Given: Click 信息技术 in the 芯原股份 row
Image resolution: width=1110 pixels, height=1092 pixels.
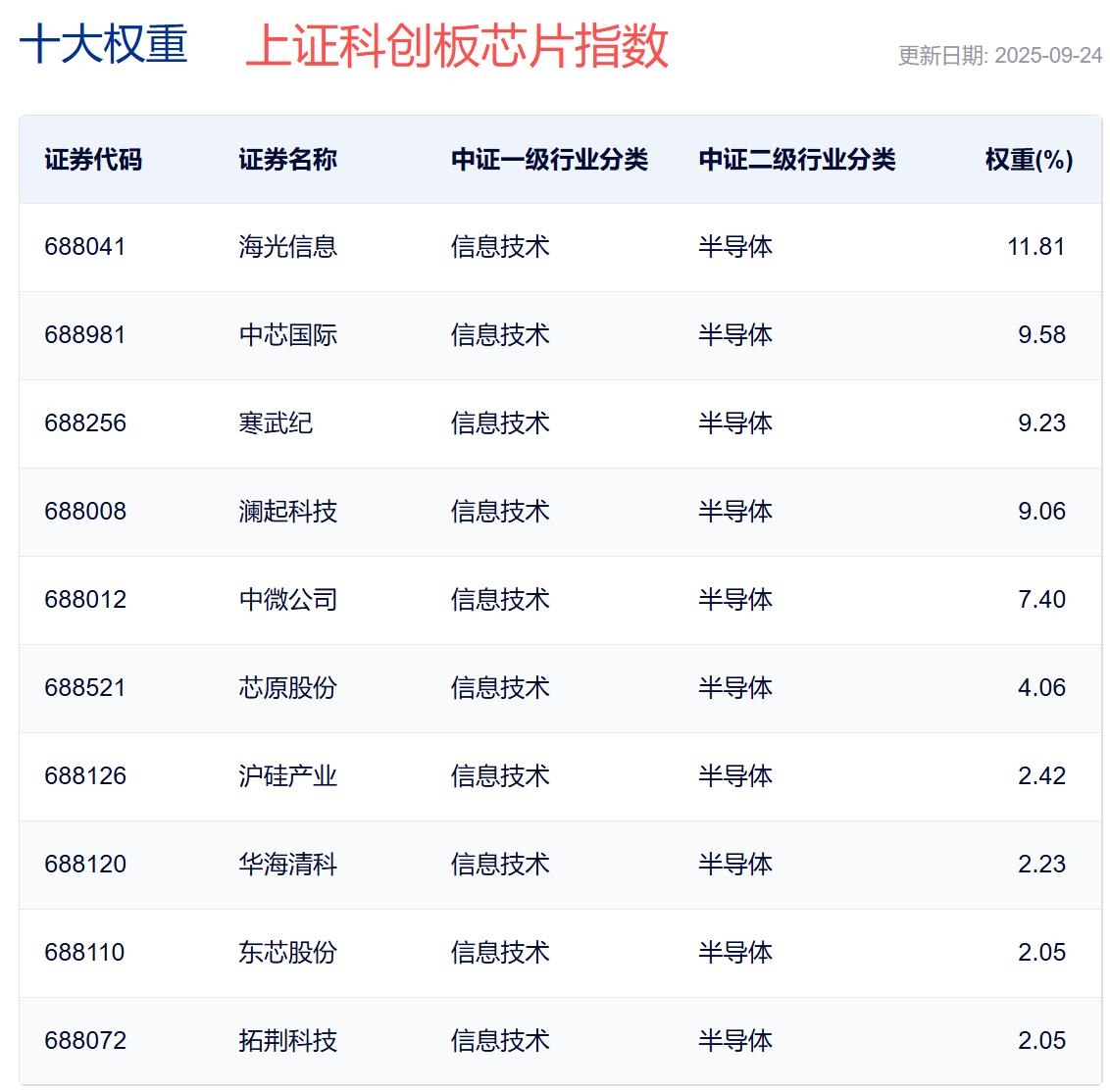Looking at the screenshot, I should 500,688.
